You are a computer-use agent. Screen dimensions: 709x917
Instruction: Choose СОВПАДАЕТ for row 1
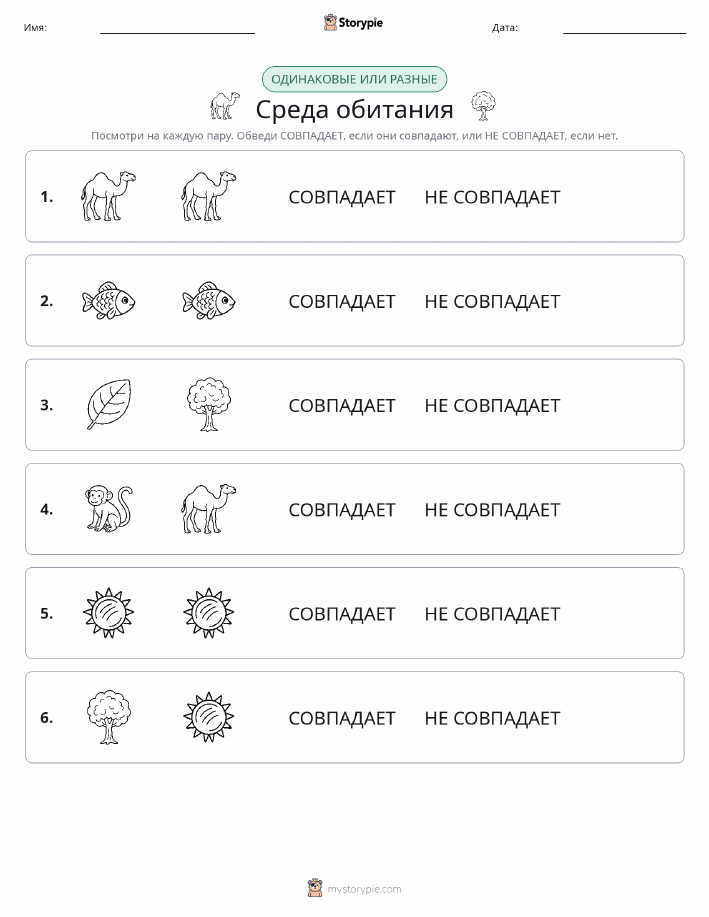342,197
